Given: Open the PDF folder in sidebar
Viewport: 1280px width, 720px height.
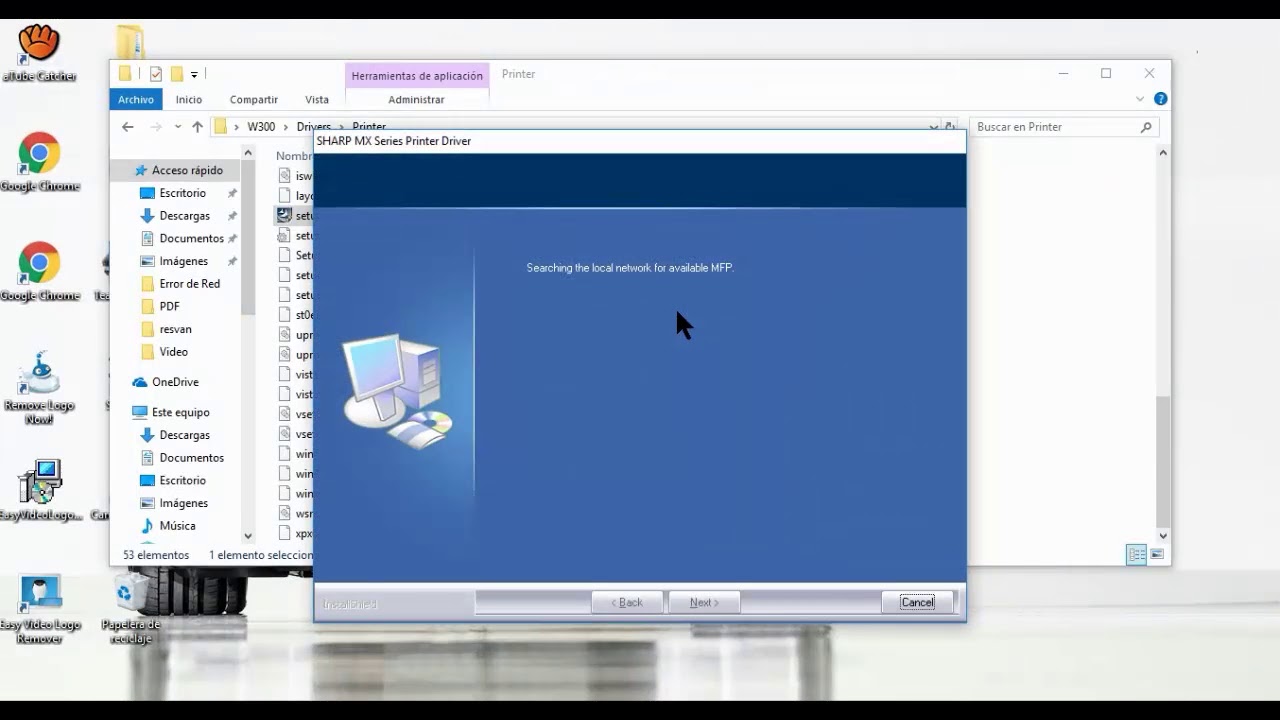Looking at the screenshot, I should tap(169, 306).
